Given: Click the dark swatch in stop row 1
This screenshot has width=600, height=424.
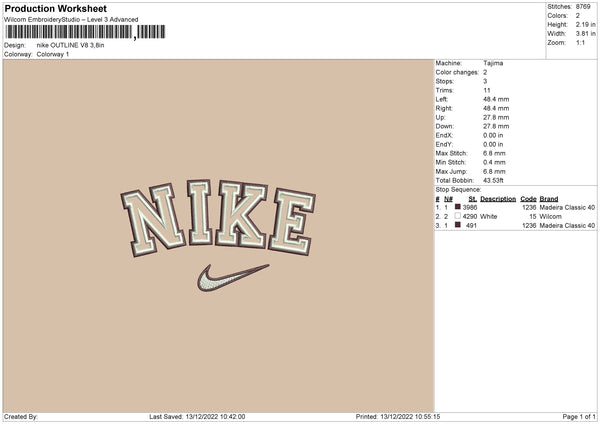Looking at the screenshot, I should click(x=457, y=207).
